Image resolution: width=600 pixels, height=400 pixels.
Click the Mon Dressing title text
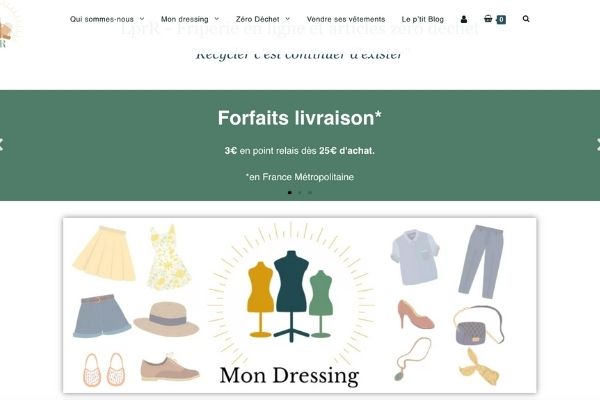point(289,376)
